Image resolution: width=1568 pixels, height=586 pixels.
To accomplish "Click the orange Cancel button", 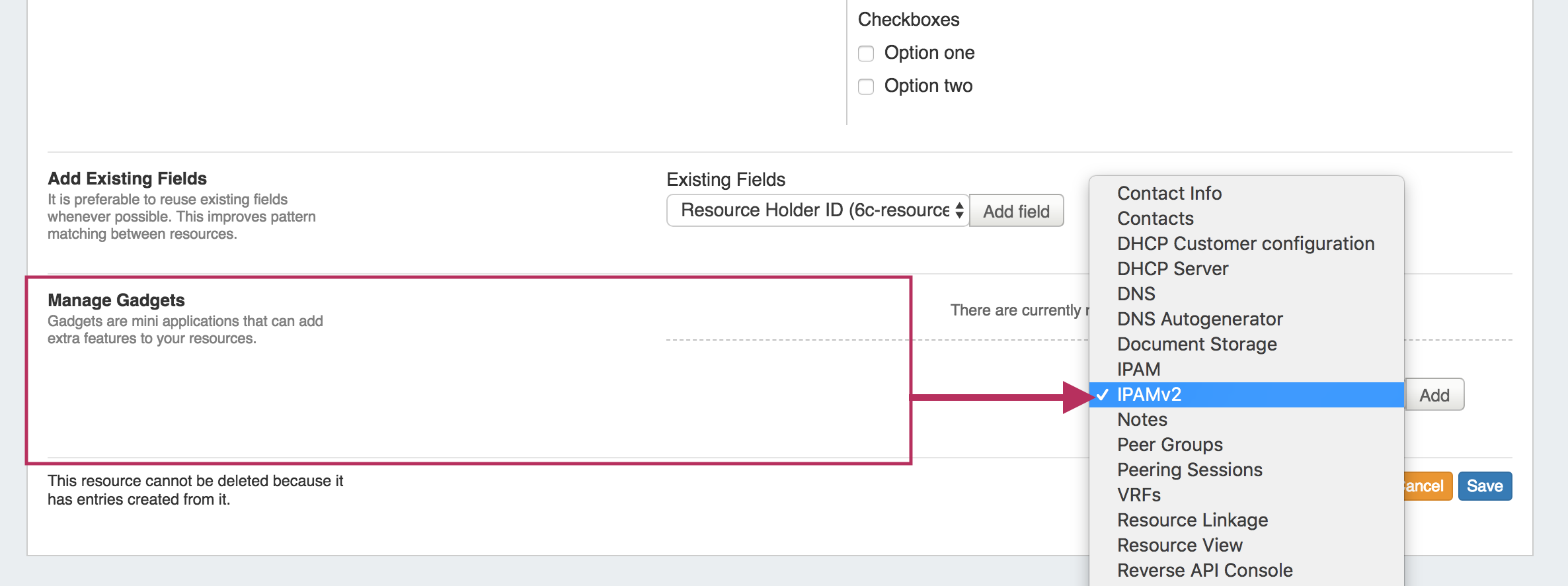I will click(1428, 486).
